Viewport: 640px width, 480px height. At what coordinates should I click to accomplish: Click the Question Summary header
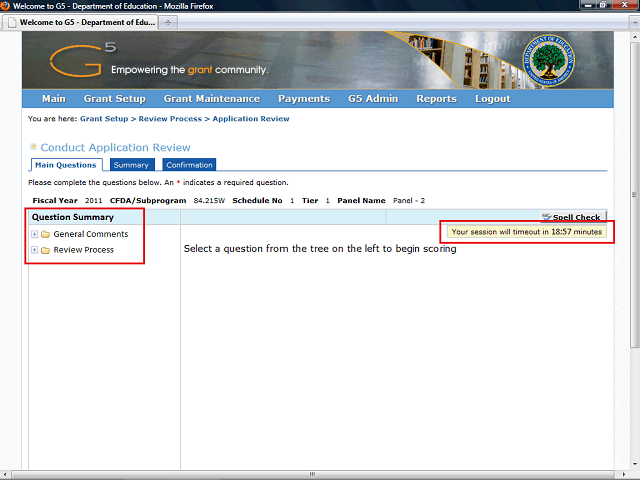point(73,217)
